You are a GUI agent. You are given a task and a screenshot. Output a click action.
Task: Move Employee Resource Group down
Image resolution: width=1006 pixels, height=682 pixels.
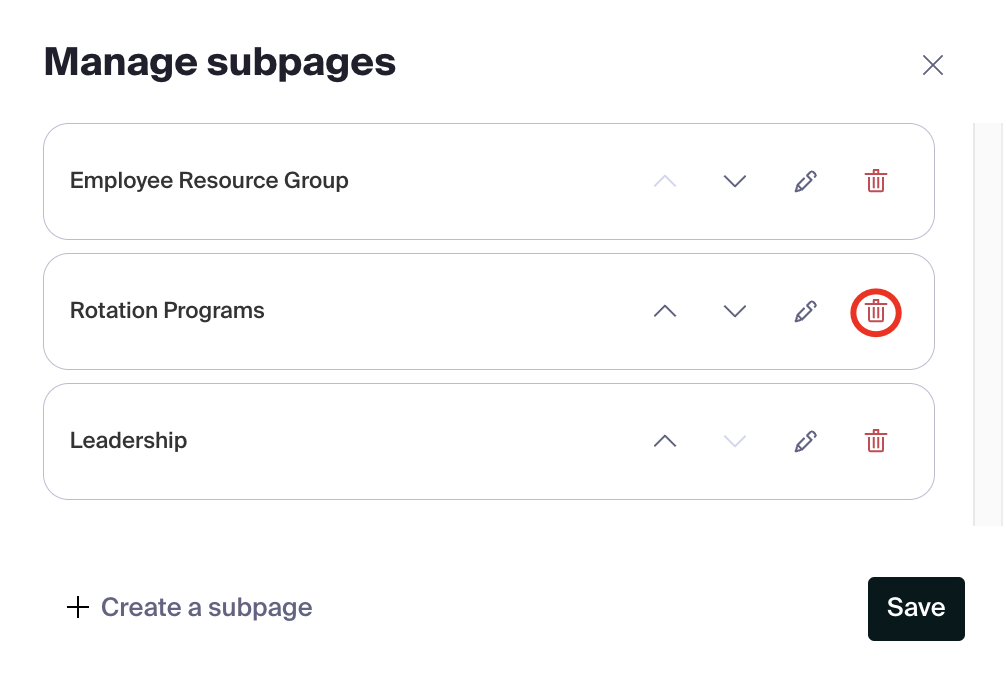pos(735,181)
